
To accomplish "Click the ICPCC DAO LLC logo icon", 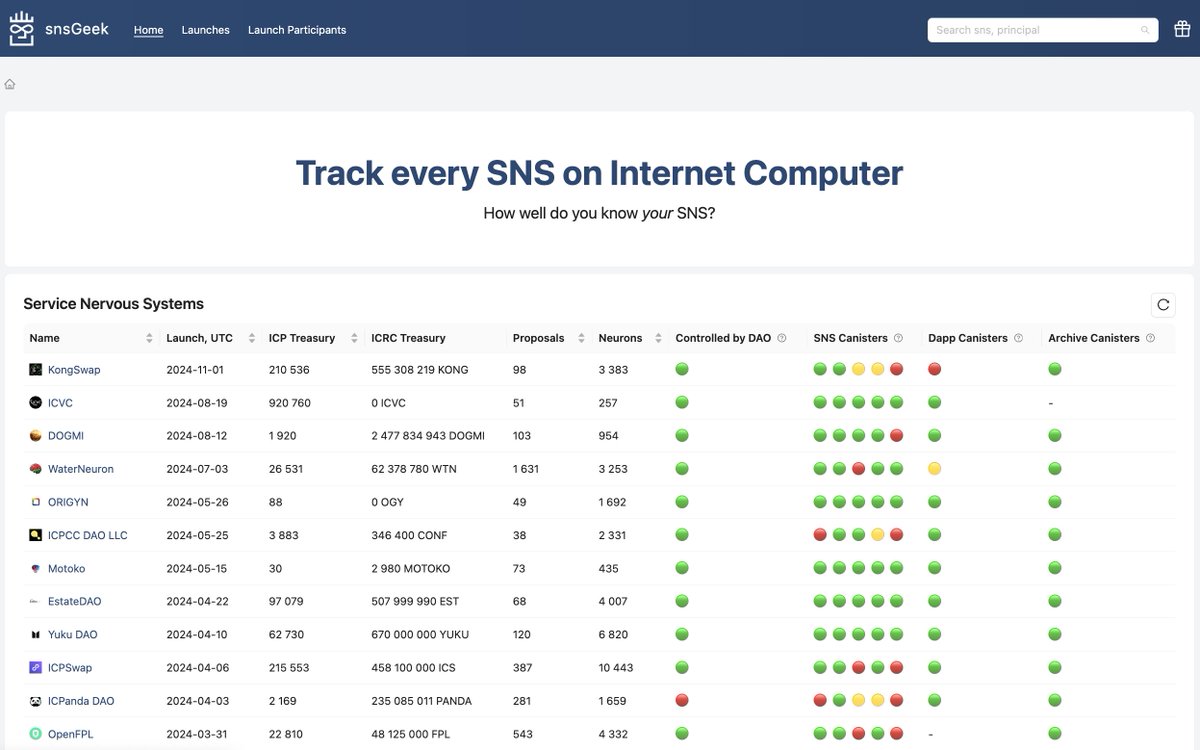I will 36,535.
